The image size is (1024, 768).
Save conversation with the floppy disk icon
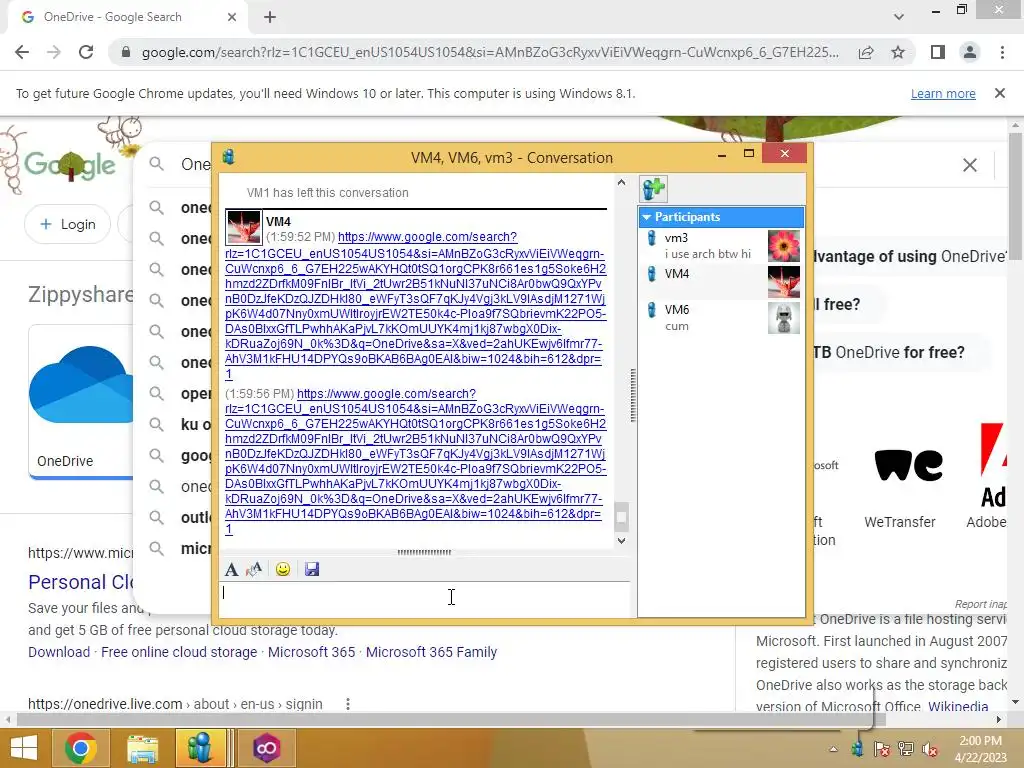coord(312,569)
